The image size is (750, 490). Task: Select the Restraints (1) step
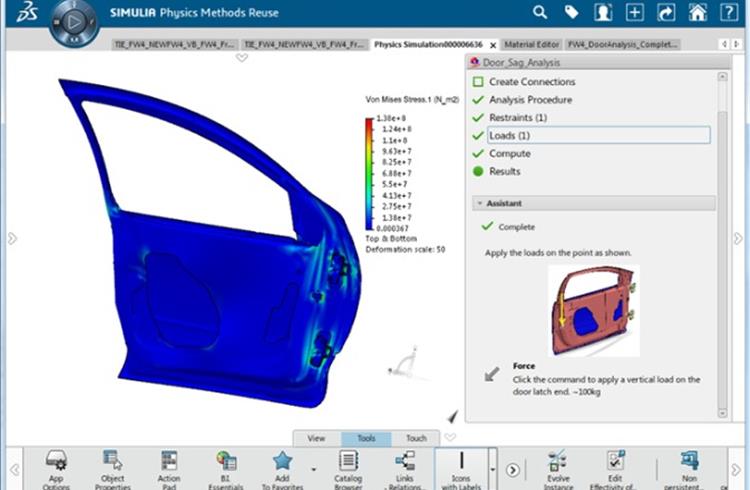518,117
